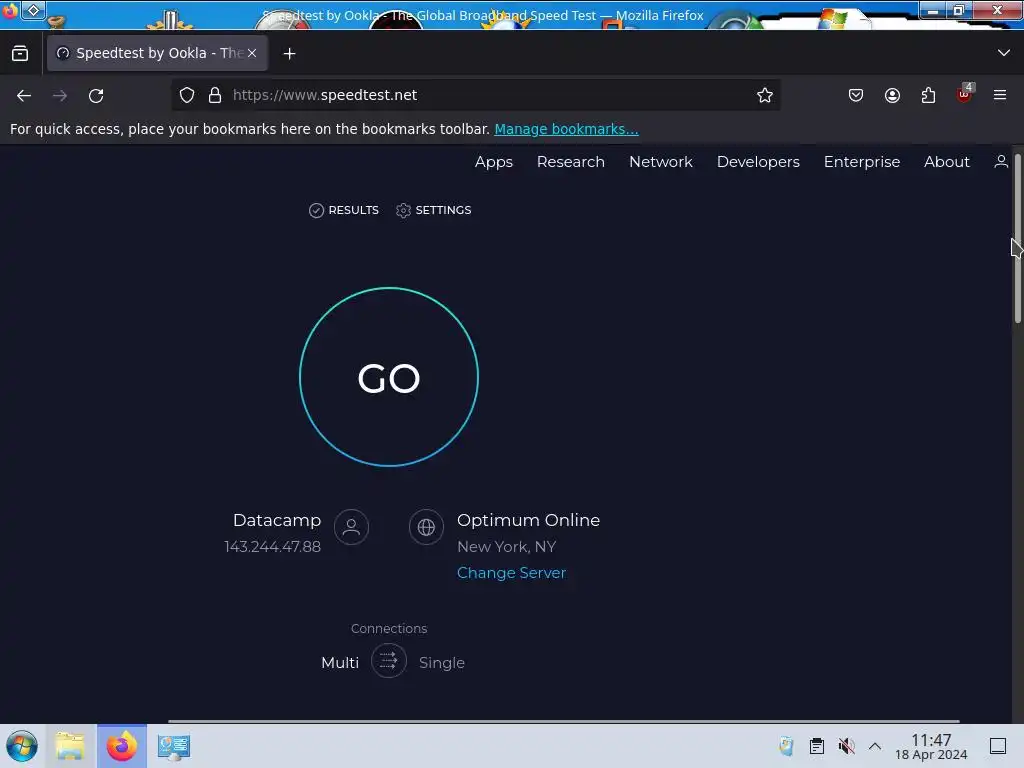Go back to previous page
Screen dimensions: 1024x768
click(24, 95)
